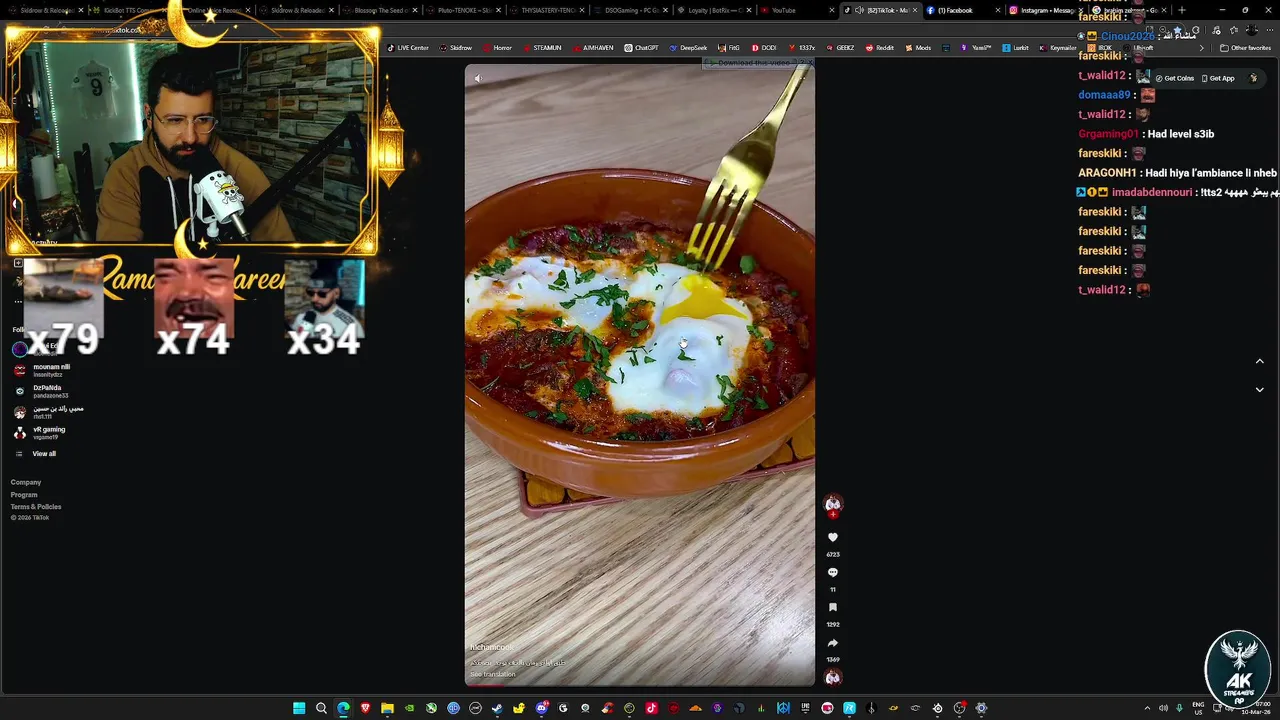Switch to the Instagram Messages tab
Viewport: 1280px width, 720px height.
click(x=1042, y=10)
